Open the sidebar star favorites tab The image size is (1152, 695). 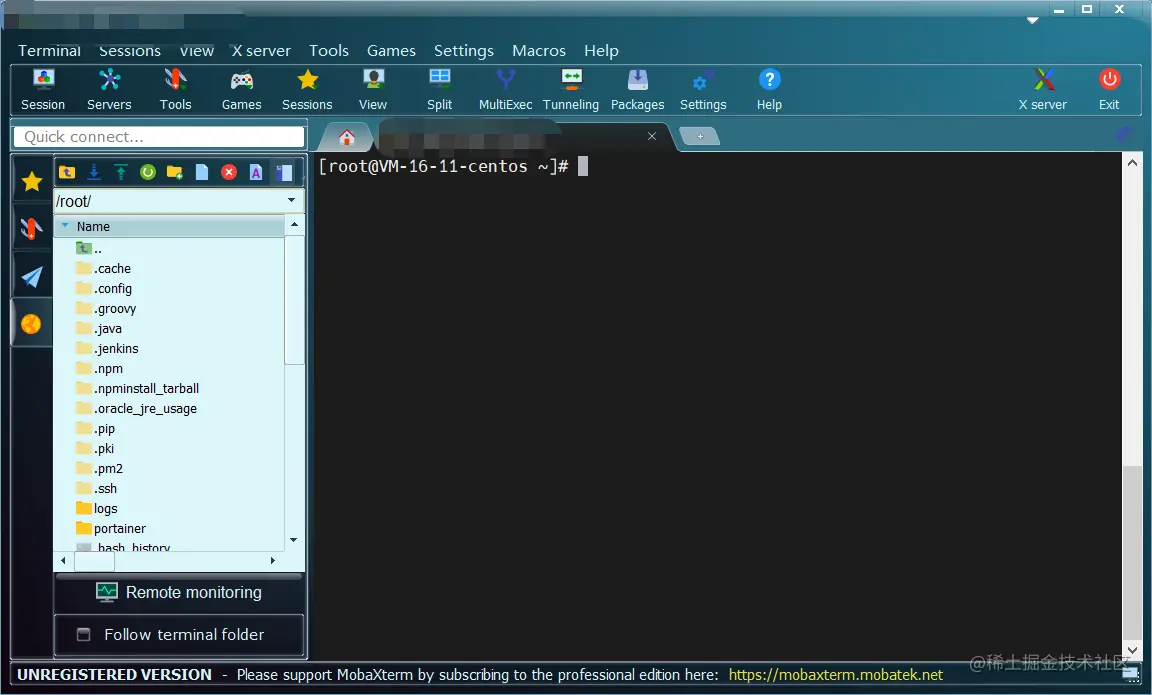[x=32, y=181]
